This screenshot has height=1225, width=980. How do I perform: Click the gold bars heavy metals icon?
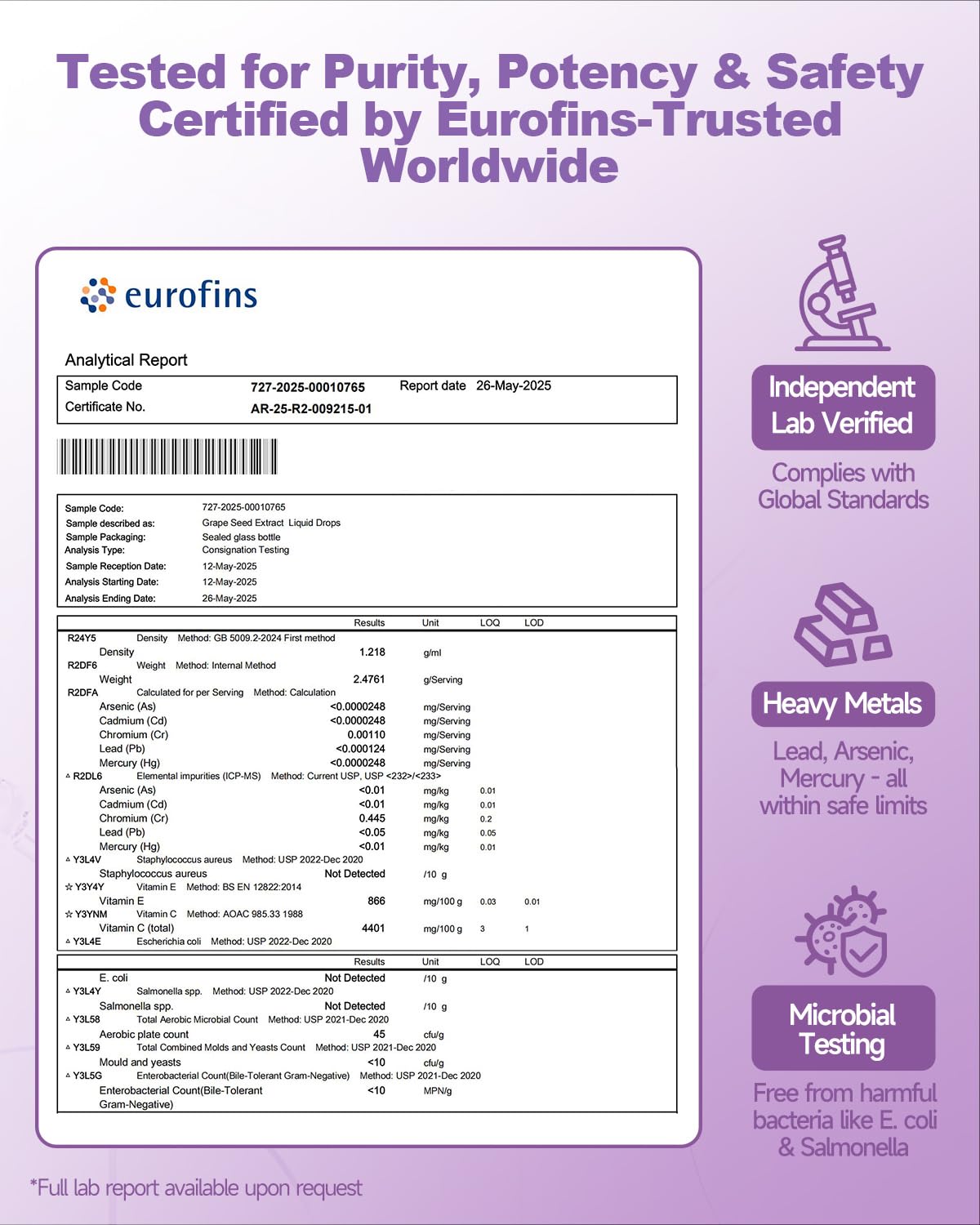point(843,624)
